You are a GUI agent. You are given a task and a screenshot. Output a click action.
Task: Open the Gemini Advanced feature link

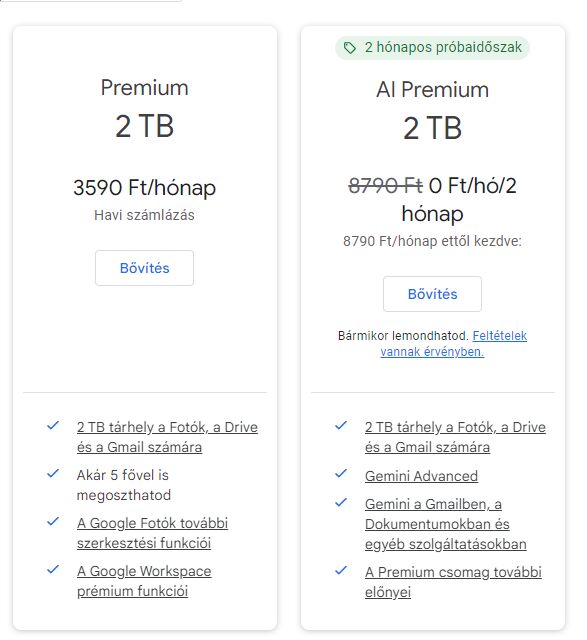tap(421, 476)
